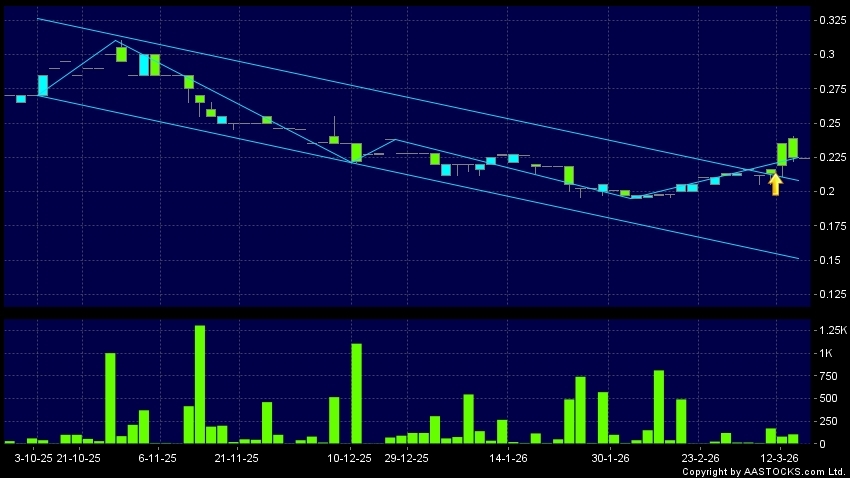
Task: Click the yellow up-arrow signal marker
Action: [x=775, y=184]
